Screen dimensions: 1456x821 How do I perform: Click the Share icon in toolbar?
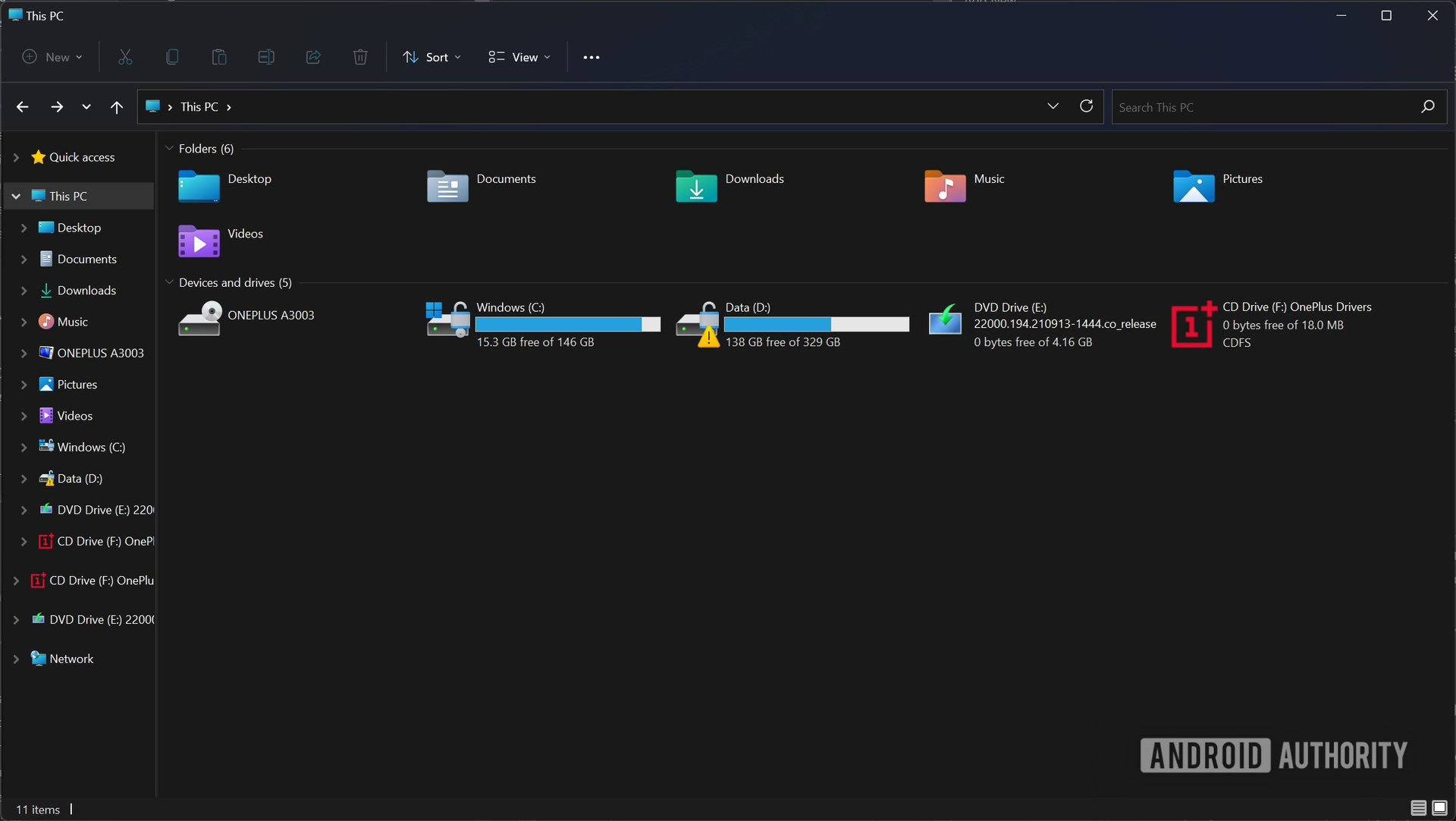point(313,57)
